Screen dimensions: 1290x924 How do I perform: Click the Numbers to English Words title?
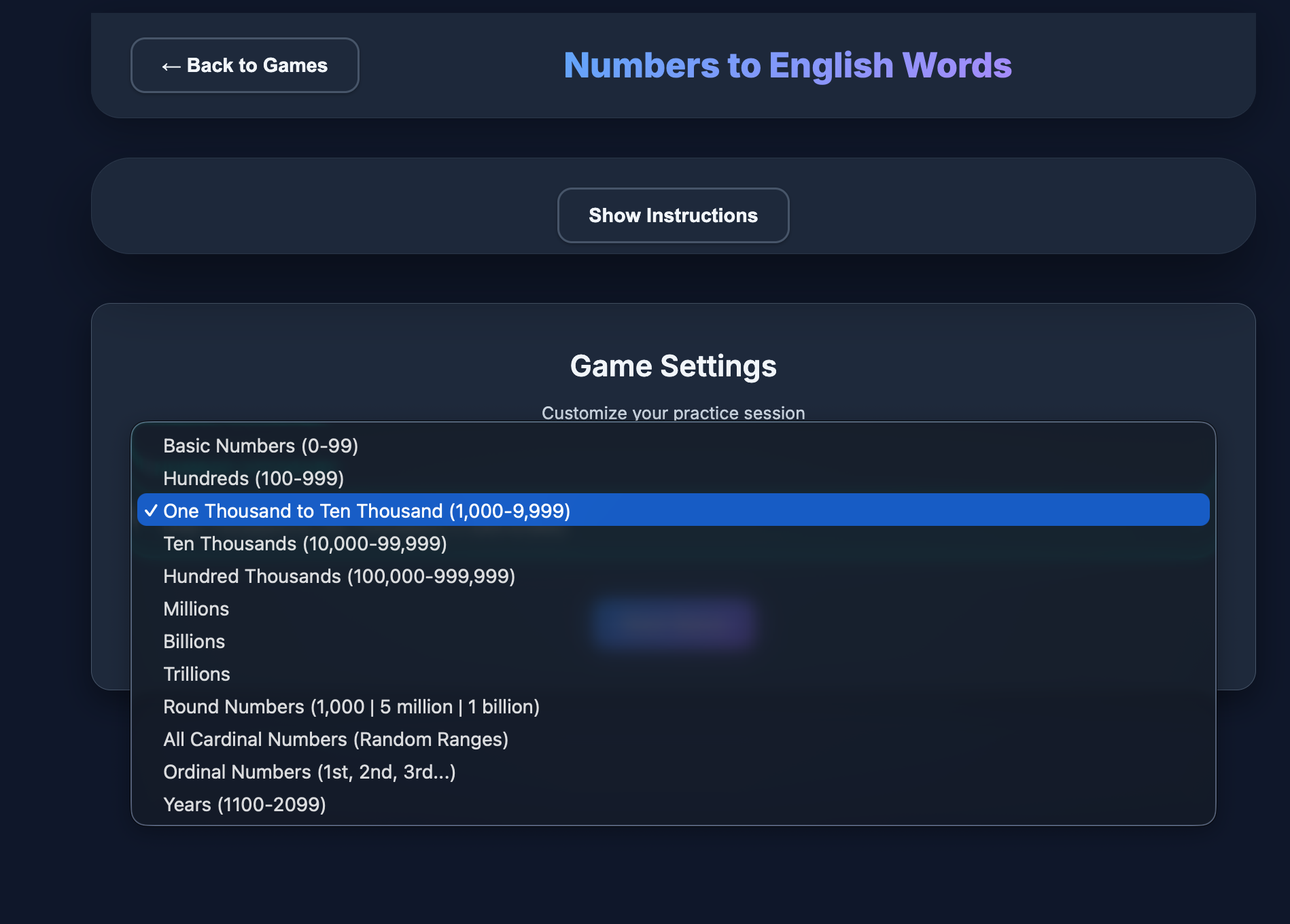pyautogui.click(x=787, y=65)
